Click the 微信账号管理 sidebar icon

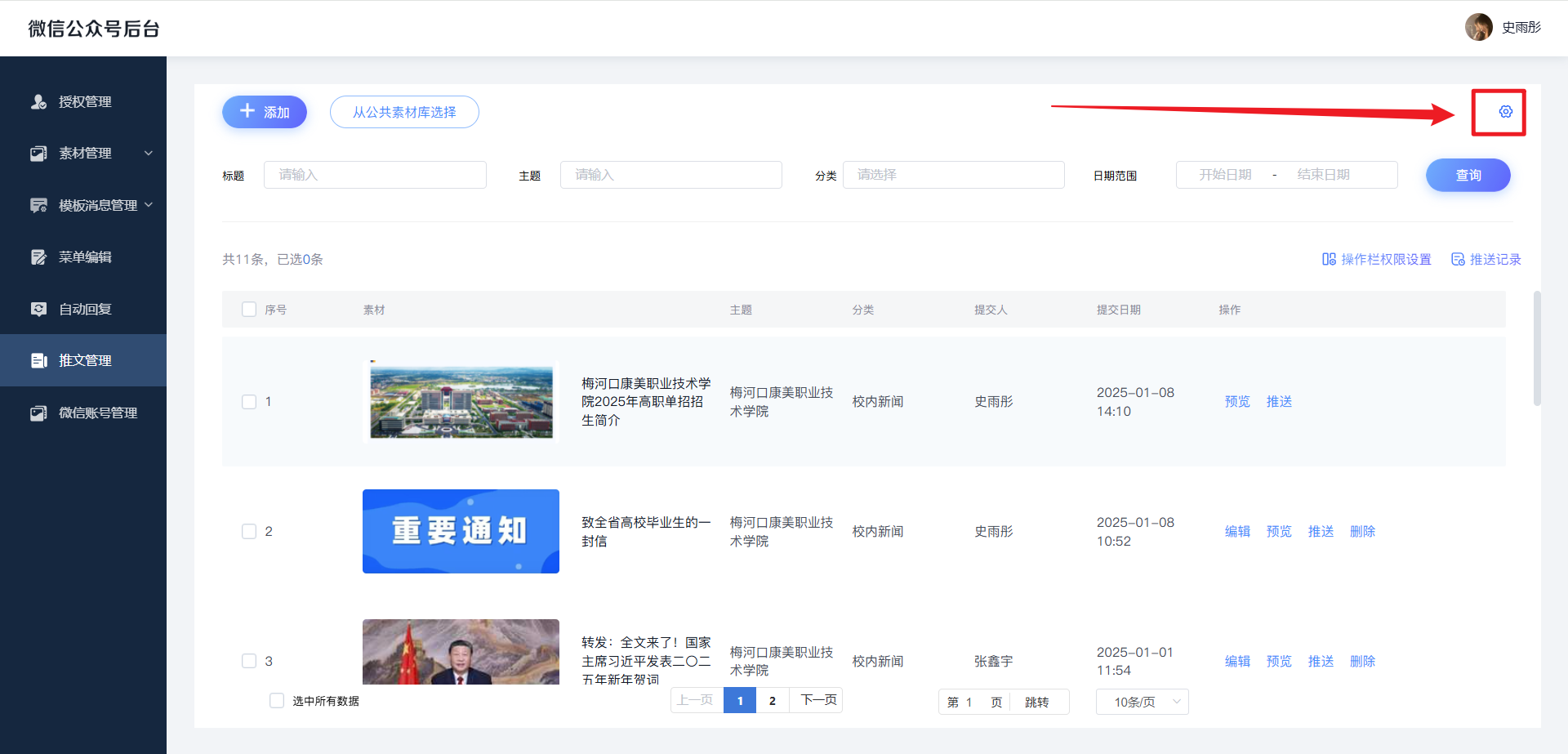38,413
